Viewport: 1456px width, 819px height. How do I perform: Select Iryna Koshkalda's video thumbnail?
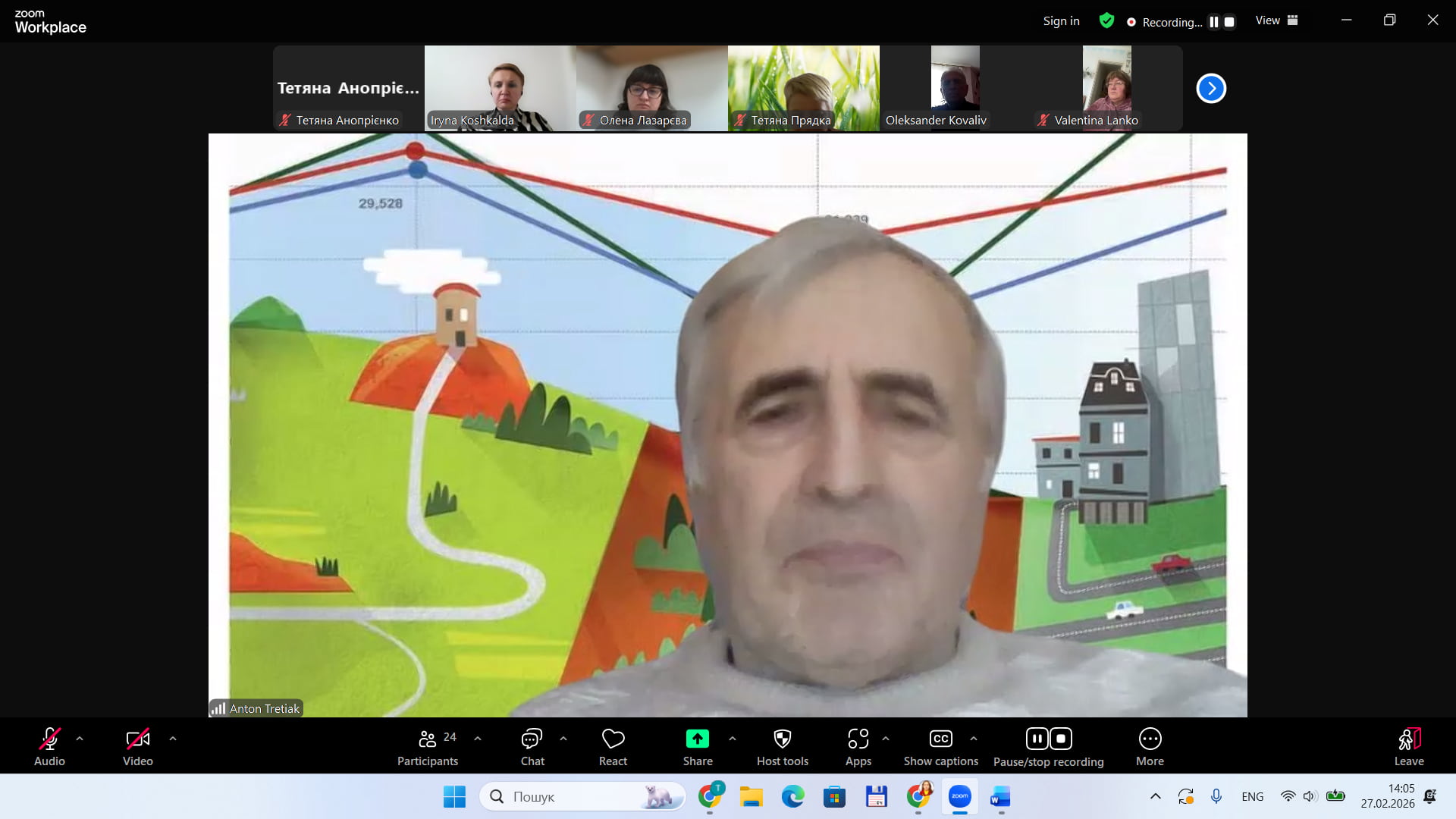click(500, 87)
